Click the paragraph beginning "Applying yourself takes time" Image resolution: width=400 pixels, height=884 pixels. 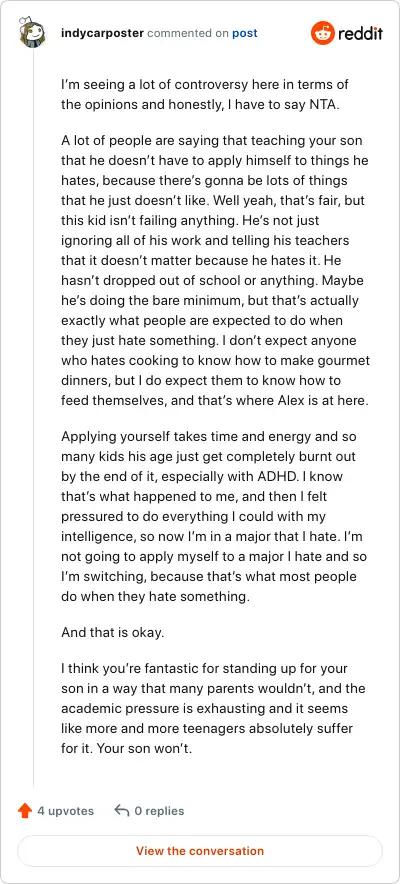214,516
